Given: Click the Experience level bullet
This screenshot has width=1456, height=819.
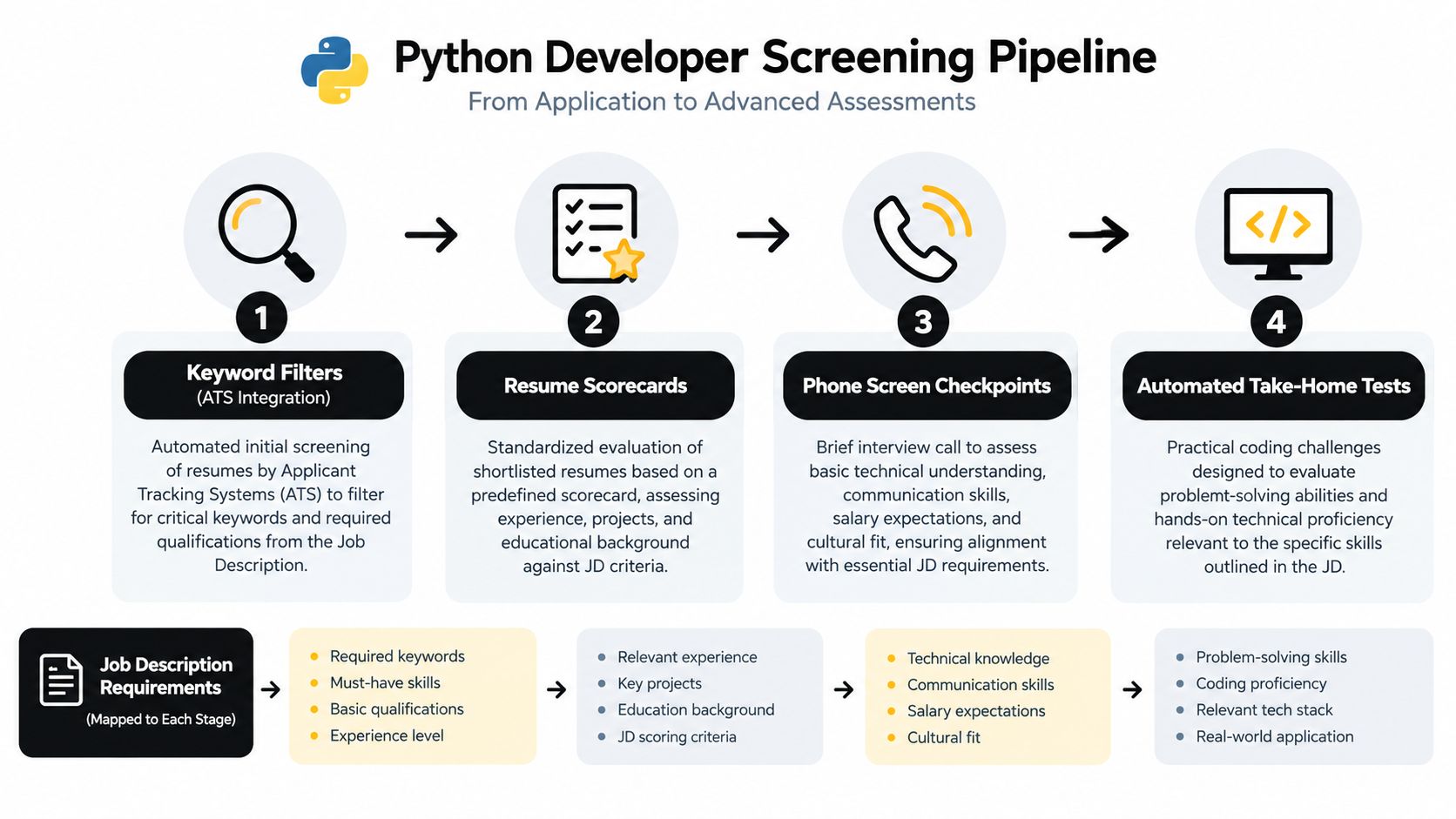Looking at the screenshot, I should click(377, 735).
